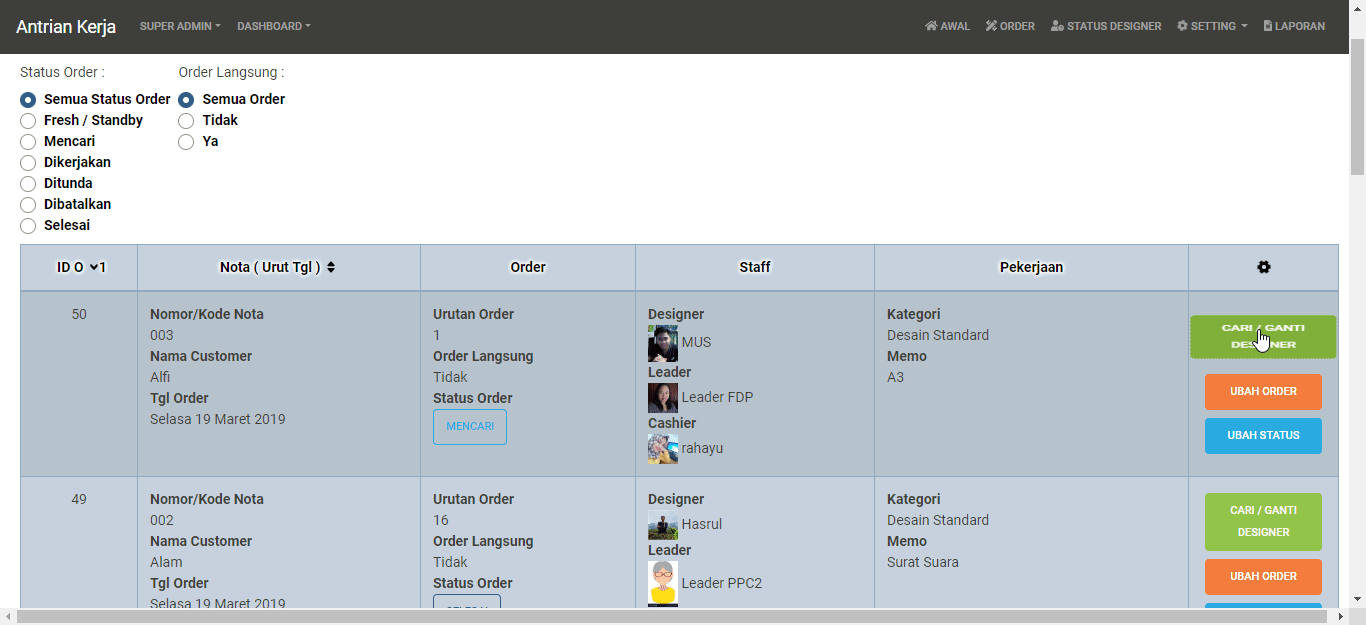This screenshot has width=1366, height=625.
Task: Click Leader FDP avatar photo
Action: tap(662, 398)
